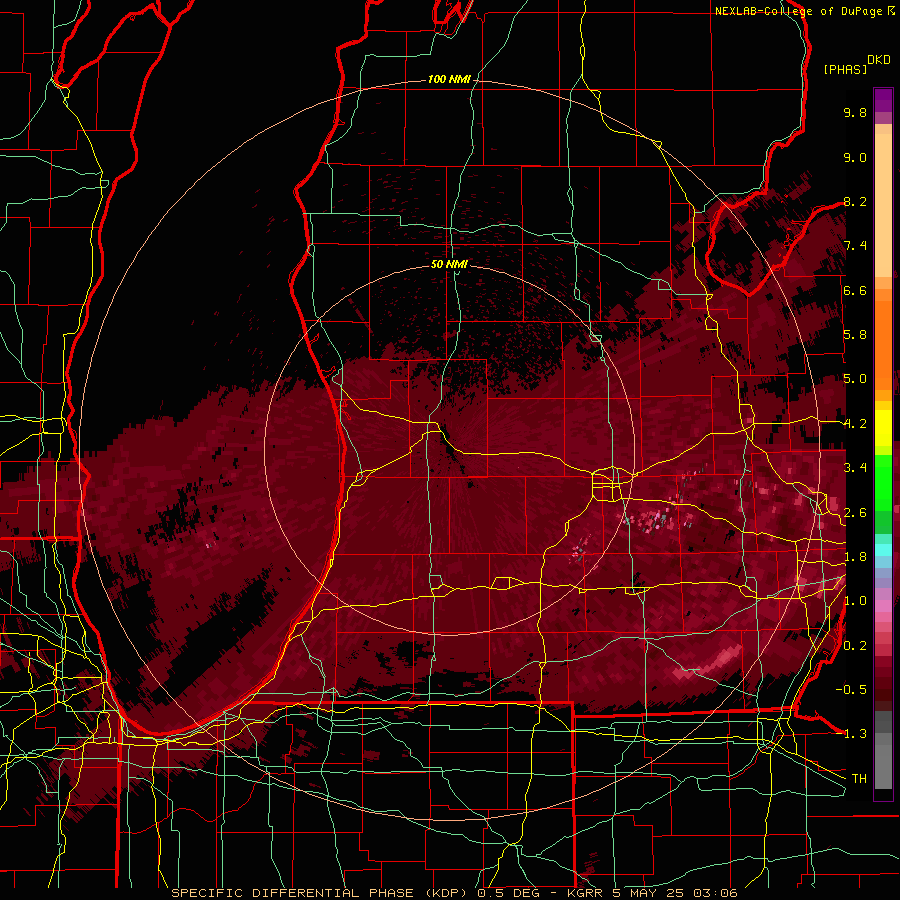Pick the yellow band on the color scale

coord(883,428)
